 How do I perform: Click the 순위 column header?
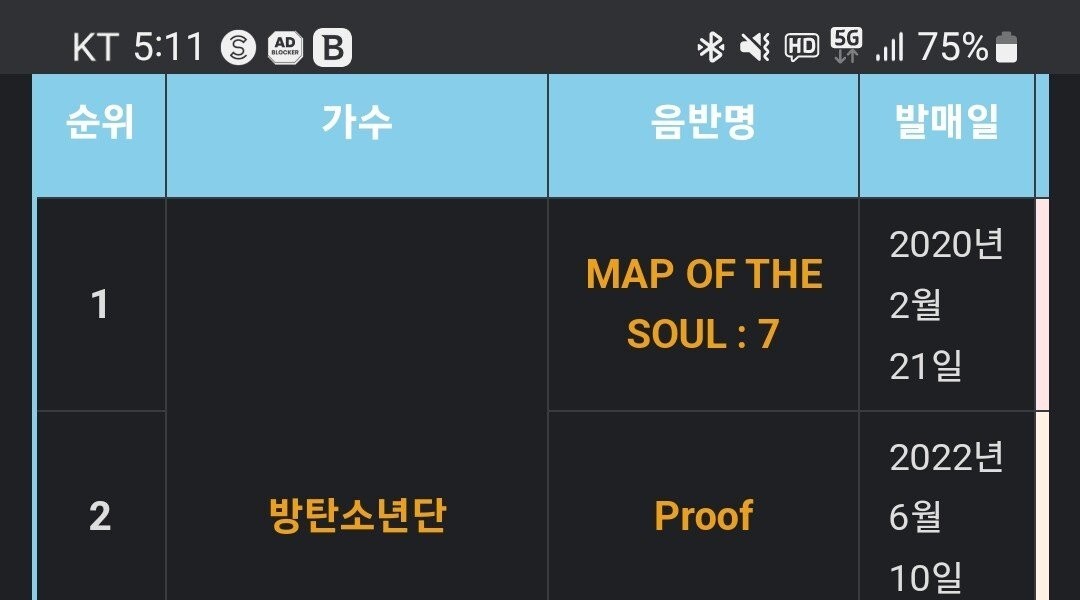(100, 123)
